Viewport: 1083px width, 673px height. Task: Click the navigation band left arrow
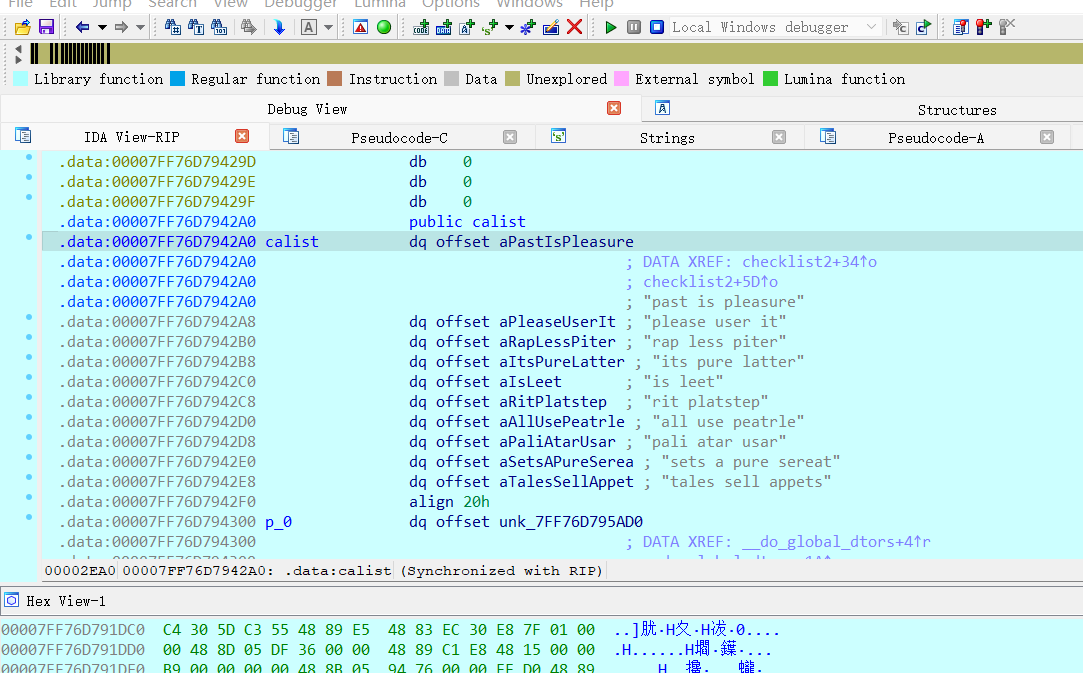pyautogui.click(x=18, y=48)
